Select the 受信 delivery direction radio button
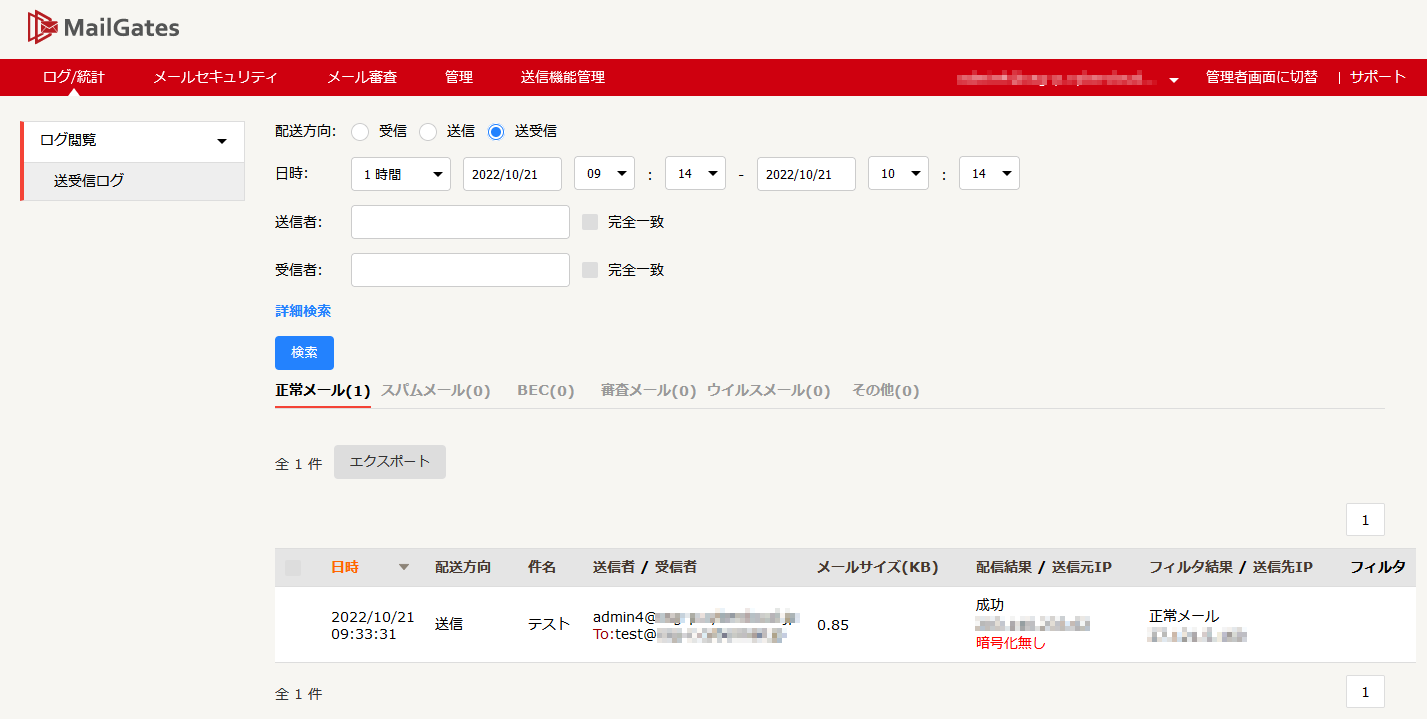Viewport: 1427px width, 719px height. [360, 131]
